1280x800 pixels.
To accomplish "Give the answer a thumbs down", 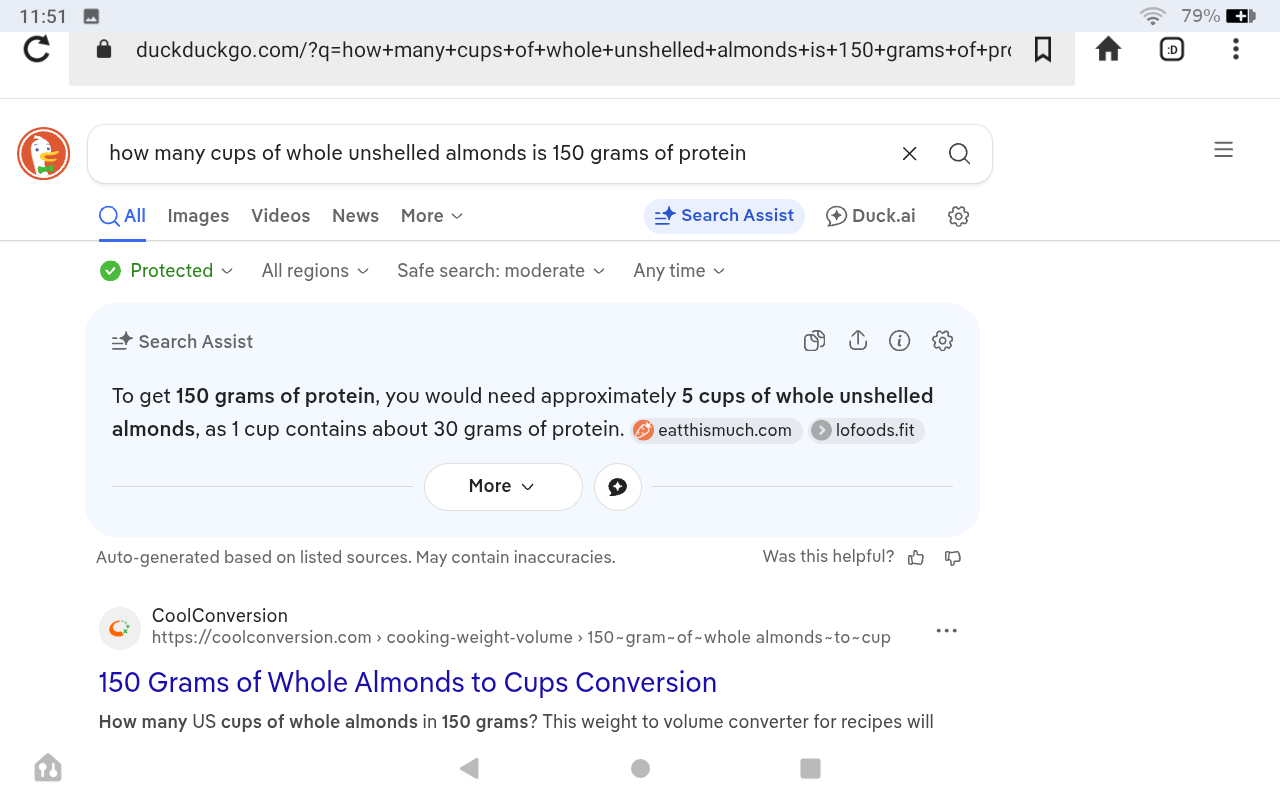I will (953, 558).
